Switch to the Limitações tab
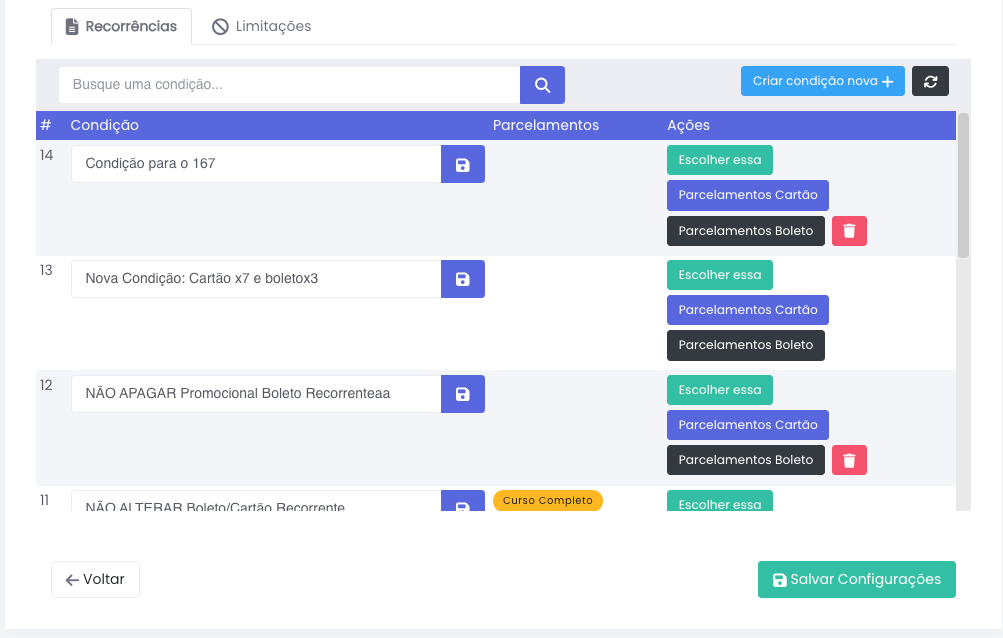Viewport: 1003px width, 638px height. [262, 26]
